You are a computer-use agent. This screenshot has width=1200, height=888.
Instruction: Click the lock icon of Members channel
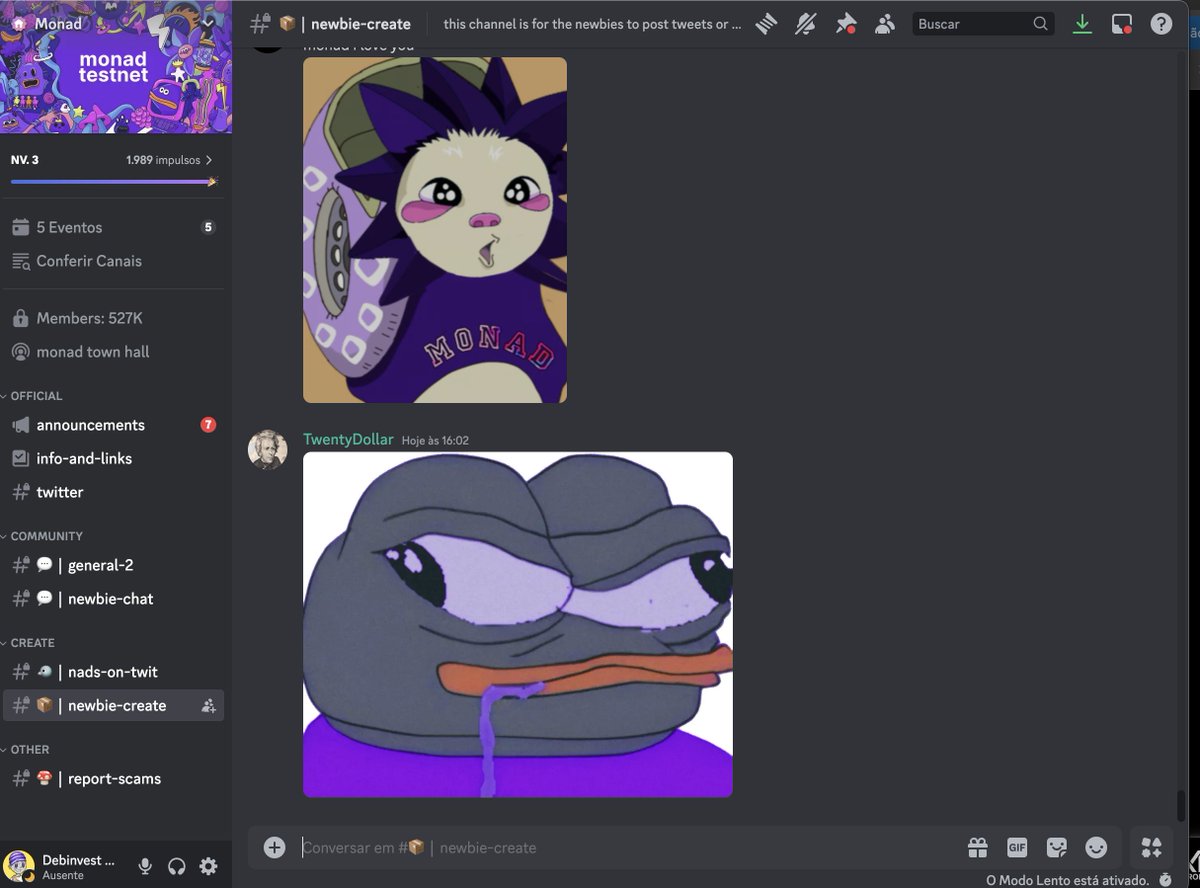tap(20, 318)
